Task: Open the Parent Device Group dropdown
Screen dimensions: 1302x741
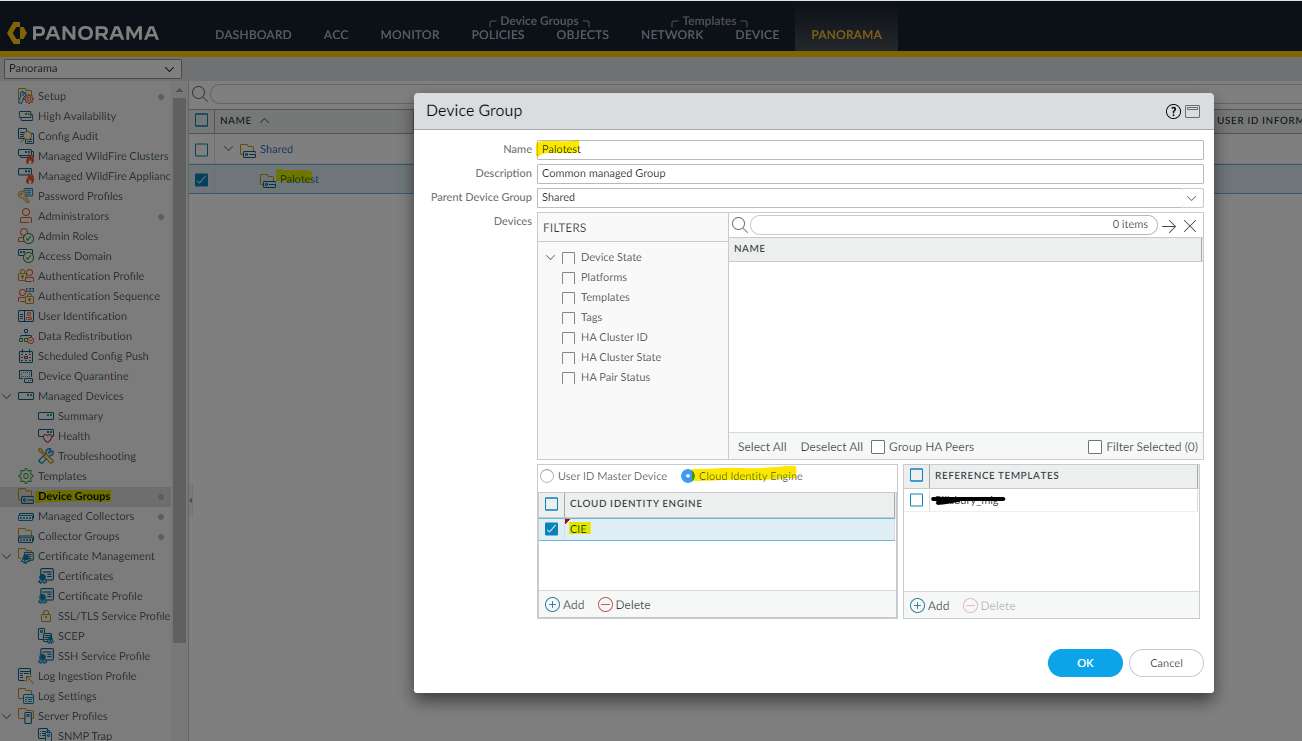Action: 1191,197
